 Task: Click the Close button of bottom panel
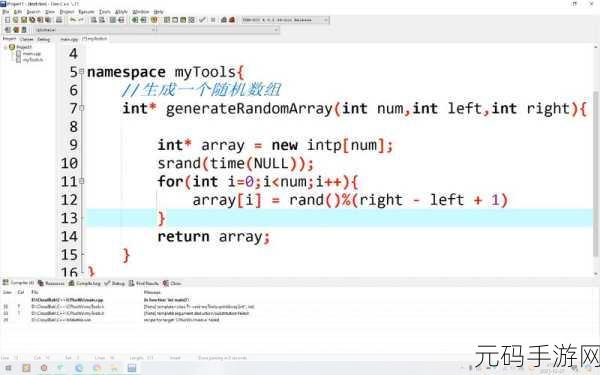click(x=172, y=283)
